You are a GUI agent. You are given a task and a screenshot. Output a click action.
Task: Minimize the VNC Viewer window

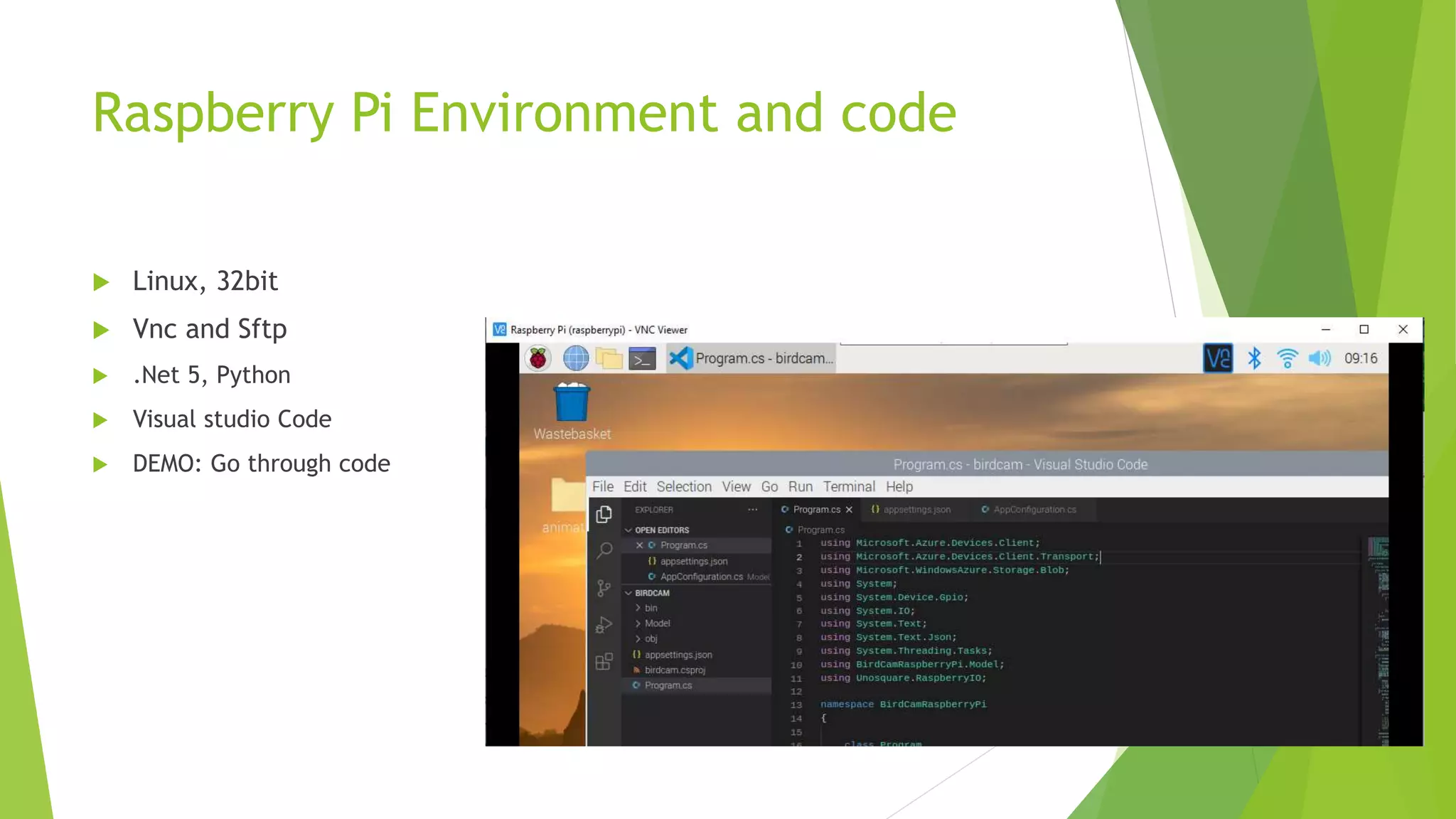pos(1326,329)
